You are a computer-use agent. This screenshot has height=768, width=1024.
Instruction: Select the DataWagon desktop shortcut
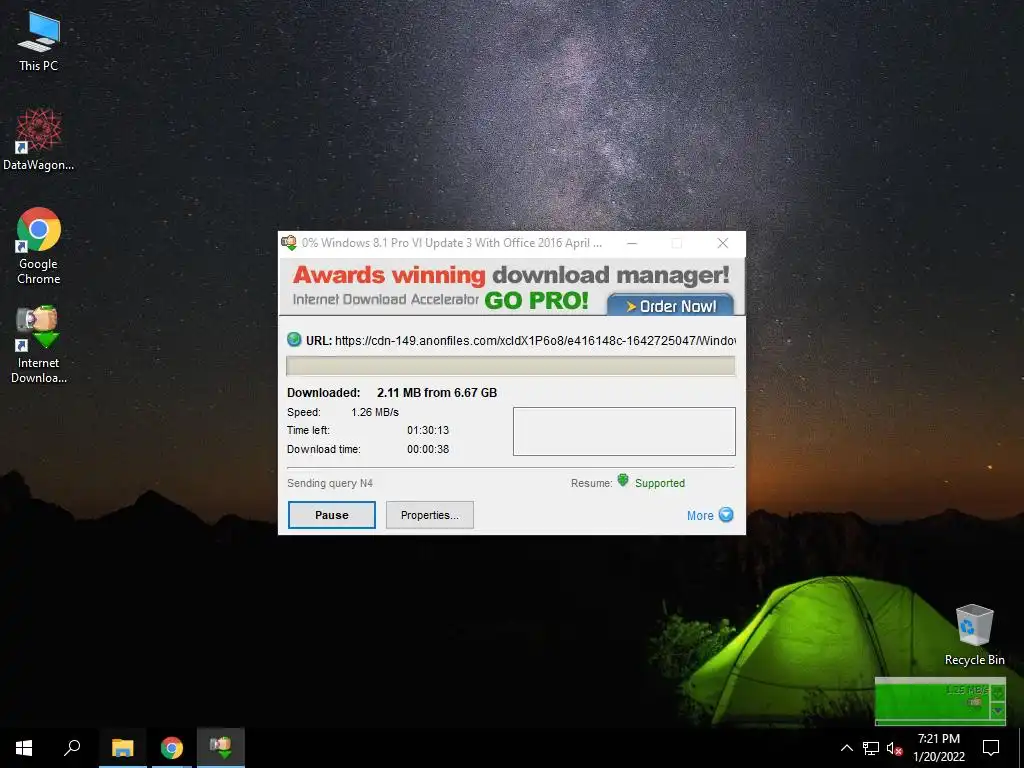click(x=38, y=140)
